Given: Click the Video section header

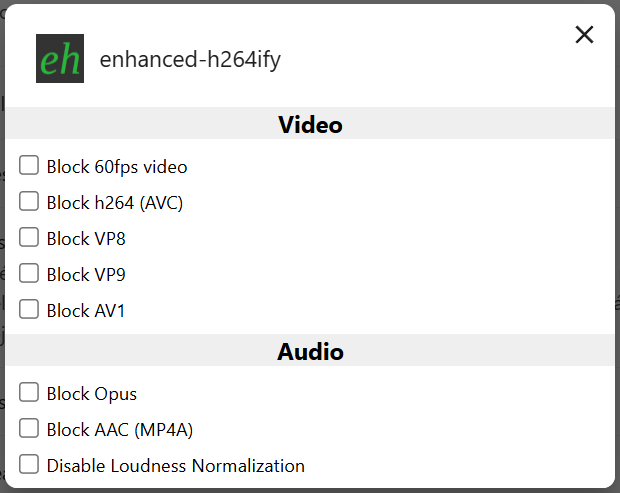Looking at the screenshot, I should 310,125.
